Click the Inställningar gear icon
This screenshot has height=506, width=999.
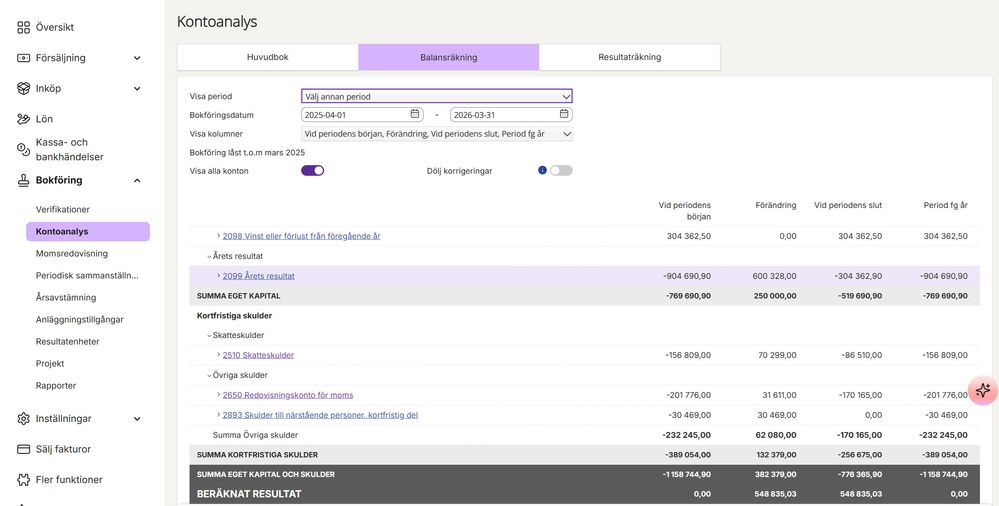coord(24,419)
